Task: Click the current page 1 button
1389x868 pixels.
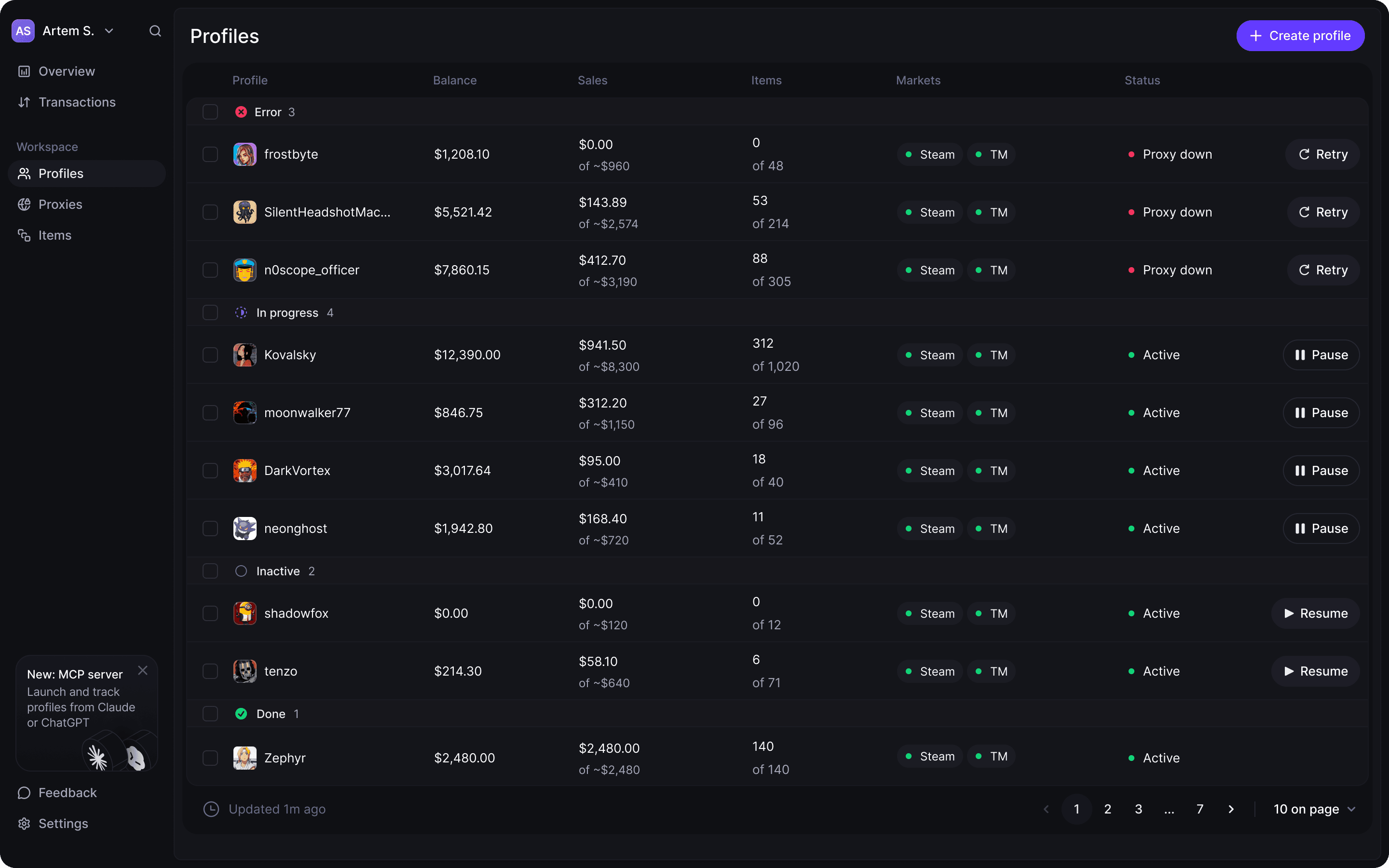Action: point(1076,809)
